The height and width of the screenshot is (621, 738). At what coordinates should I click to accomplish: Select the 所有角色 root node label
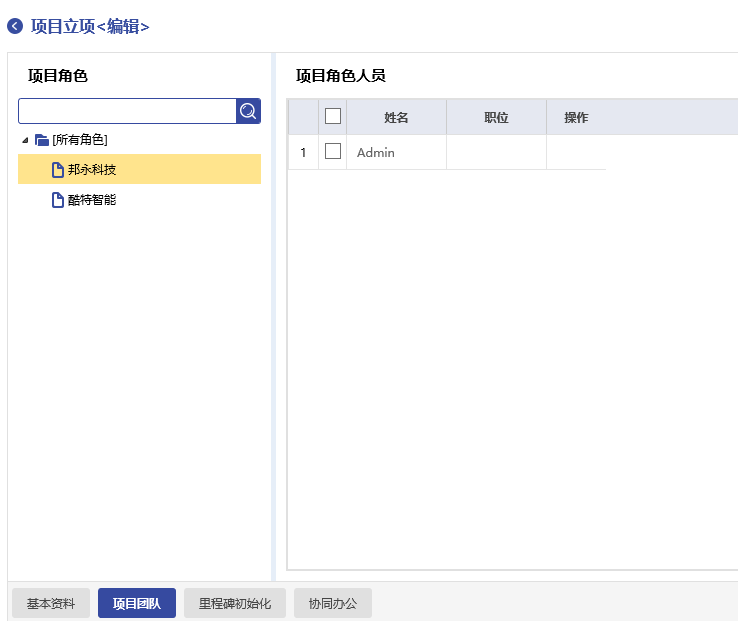pos(80,140)
